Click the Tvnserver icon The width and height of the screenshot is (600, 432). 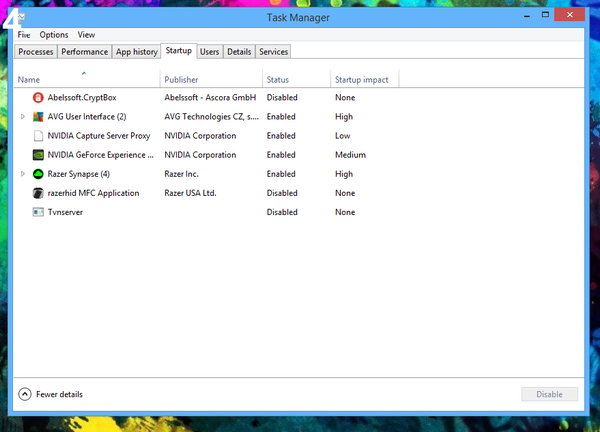point(39,212)
